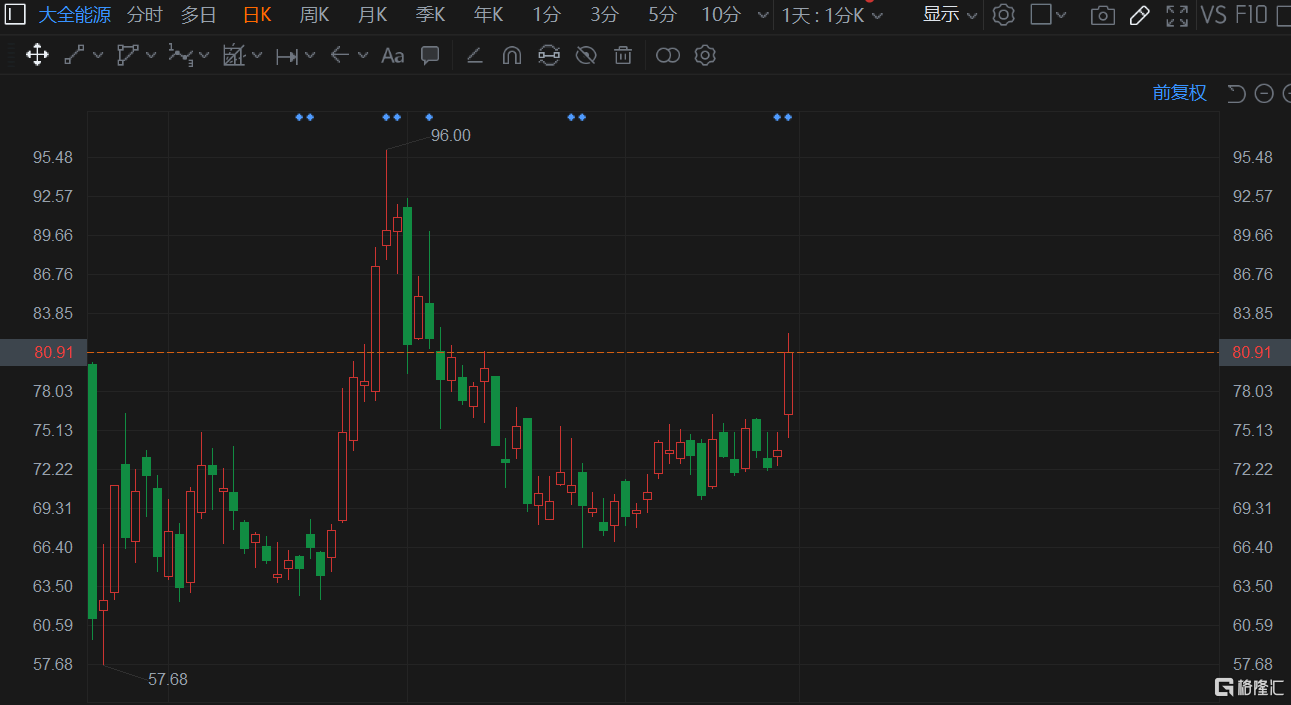Click the layout square window icon
The width and height of the screenshot is (1291, 705).
(x=1041, y=15)
